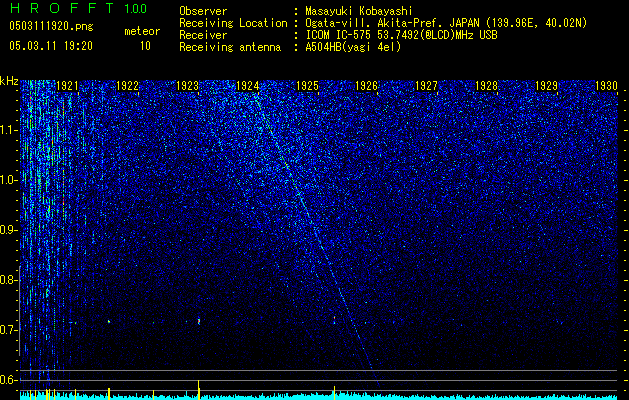Screen dimensions: 629x400
Task: Click the meteor count value 10
Action: (145, 46)
